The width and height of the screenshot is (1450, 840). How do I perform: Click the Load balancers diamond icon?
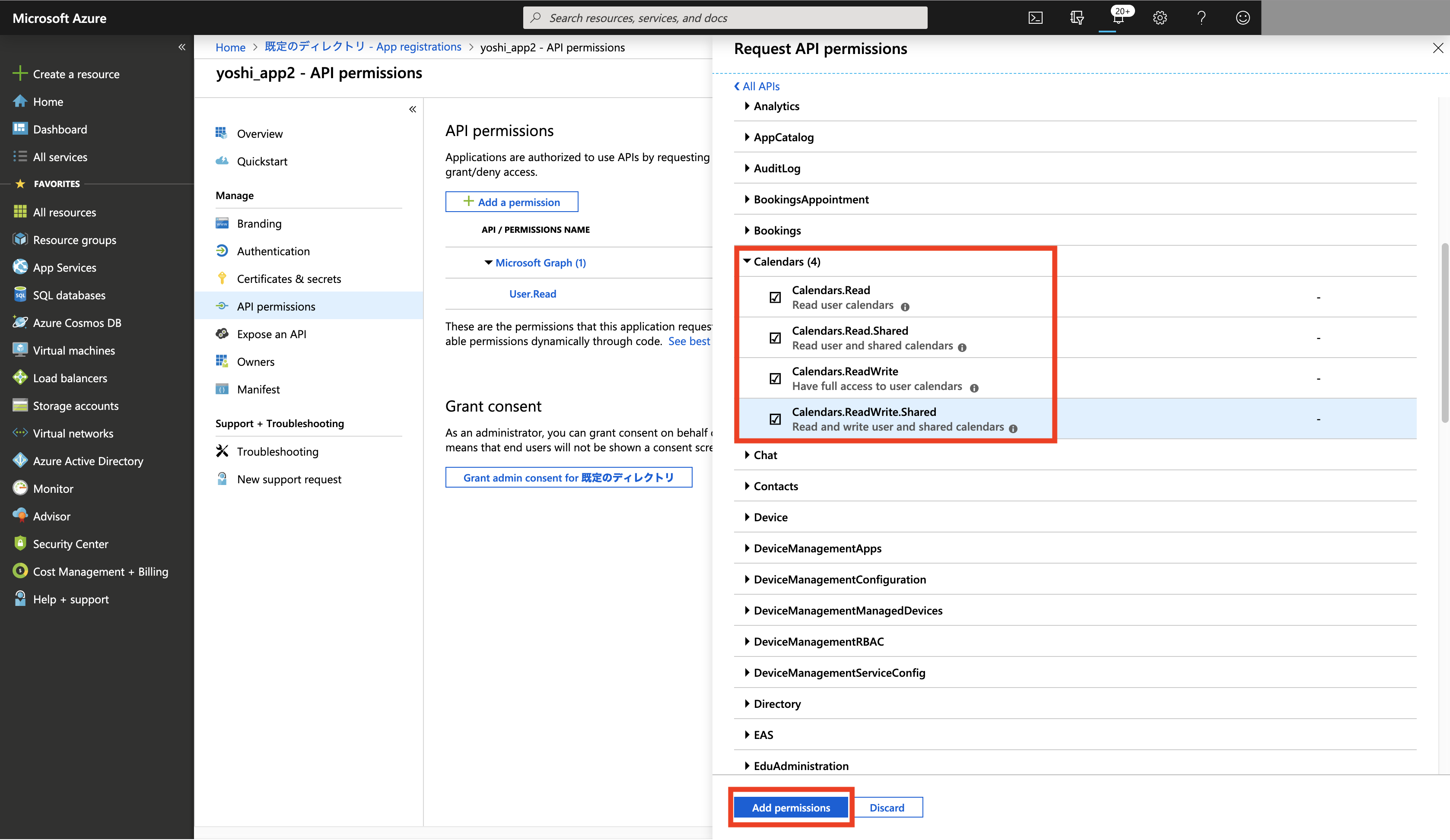(20, 377)
